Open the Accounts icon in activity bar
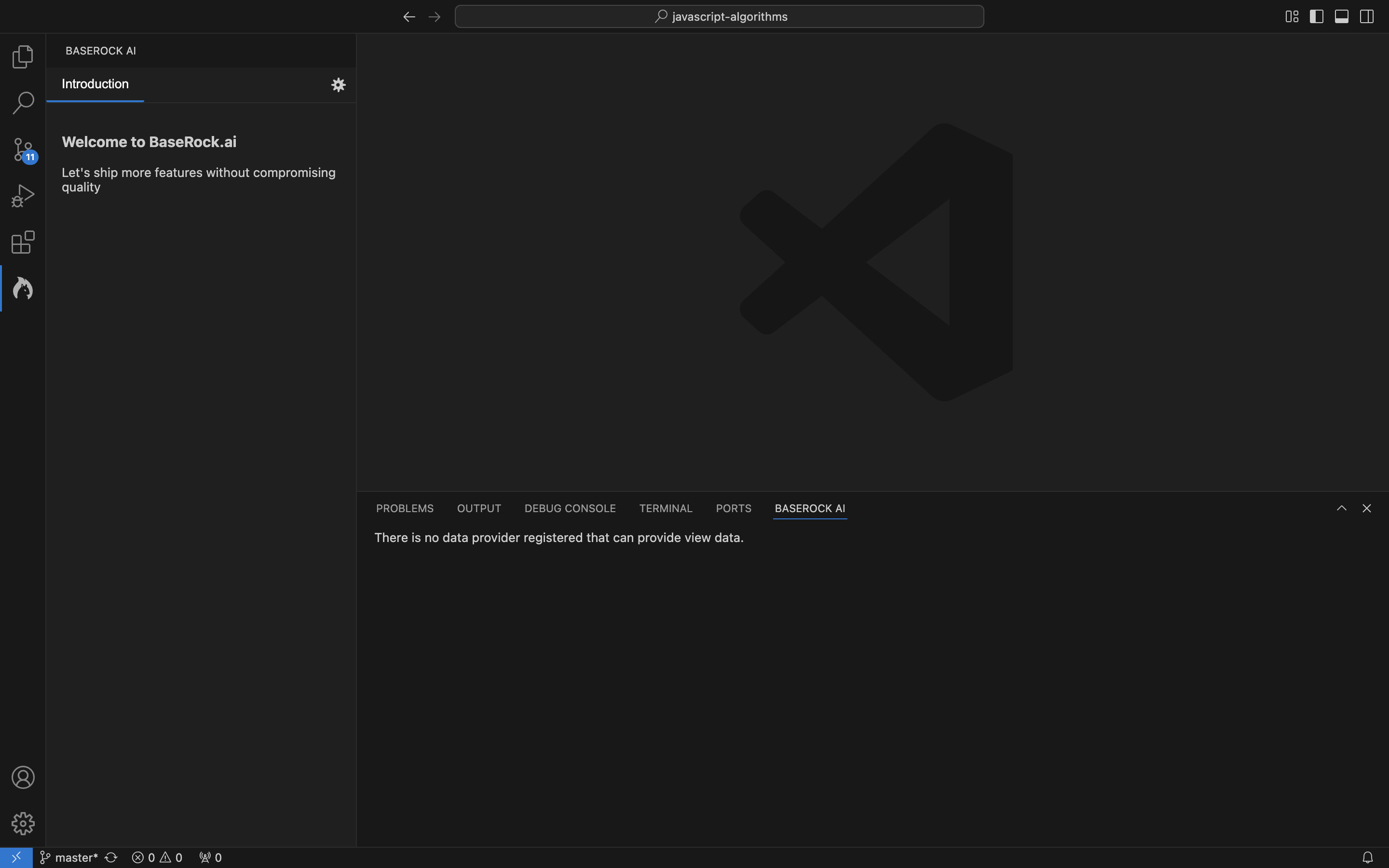This screenshot has width=1389, height=868. pyautogui.click(x=23, y=777)
